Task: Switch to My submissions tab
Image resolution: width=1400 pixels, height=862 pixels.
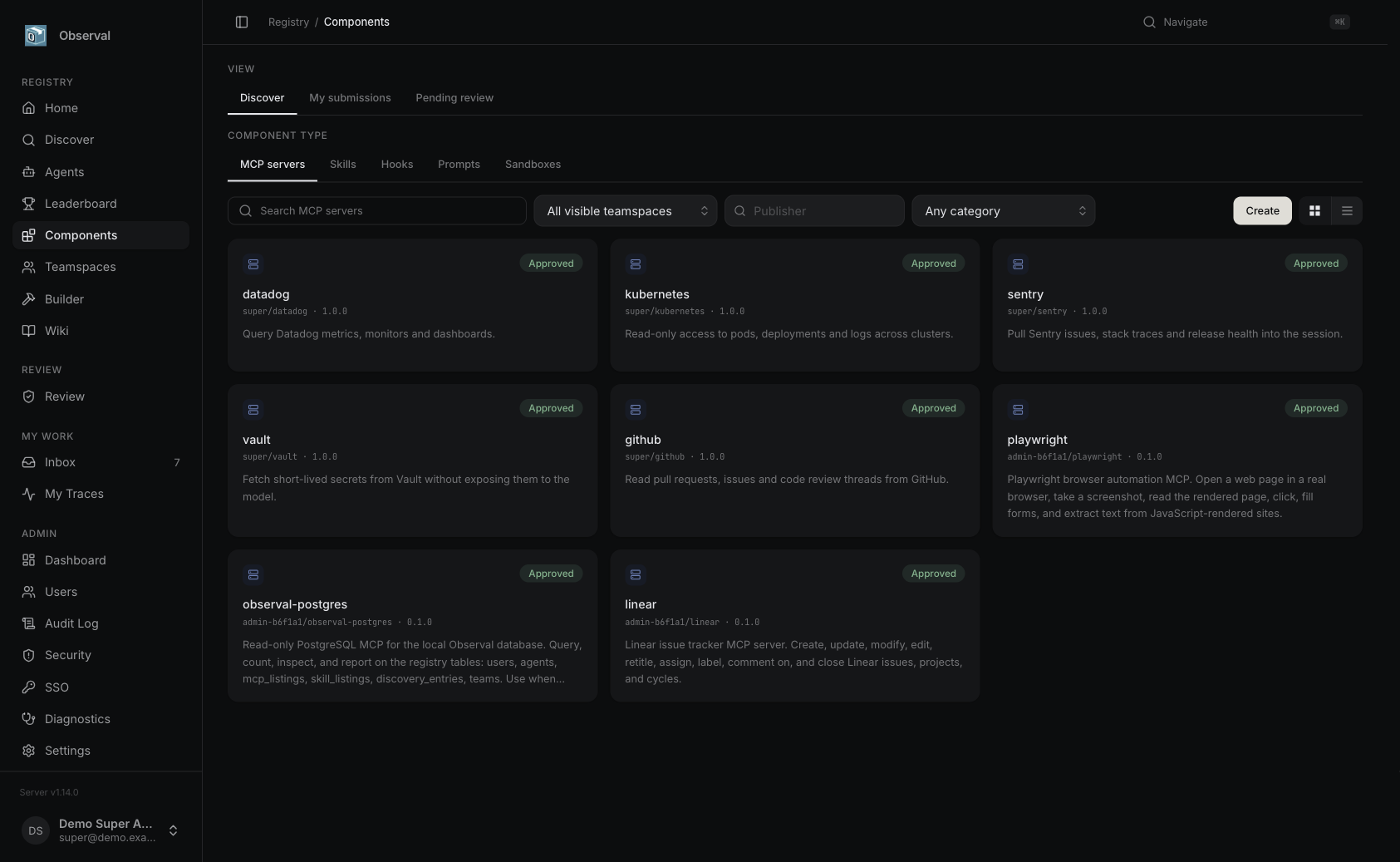Action: click(350, 98)
